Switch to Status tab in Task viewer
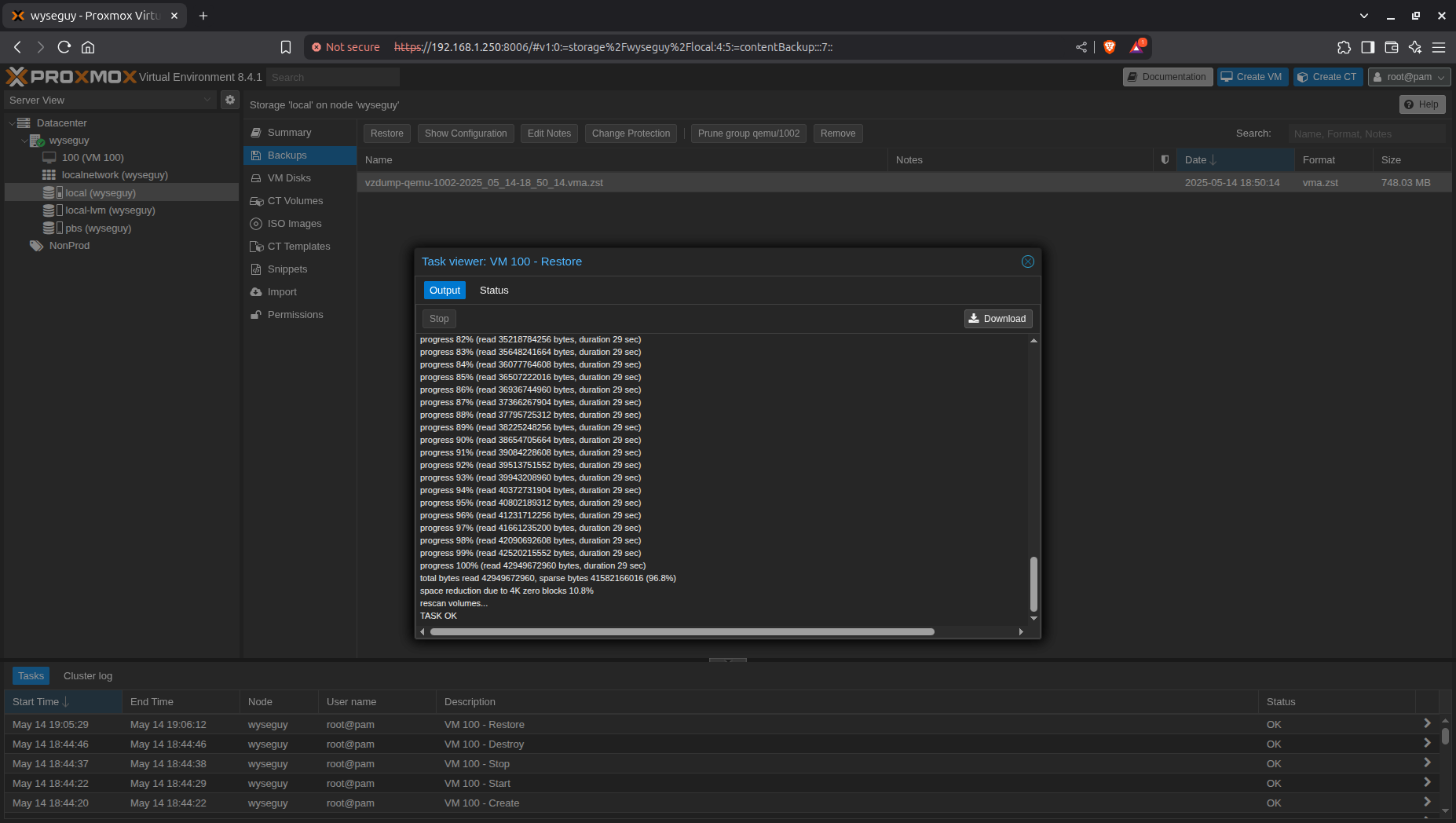This screenshot has width=1456, height=823. [x=494, y=291]
